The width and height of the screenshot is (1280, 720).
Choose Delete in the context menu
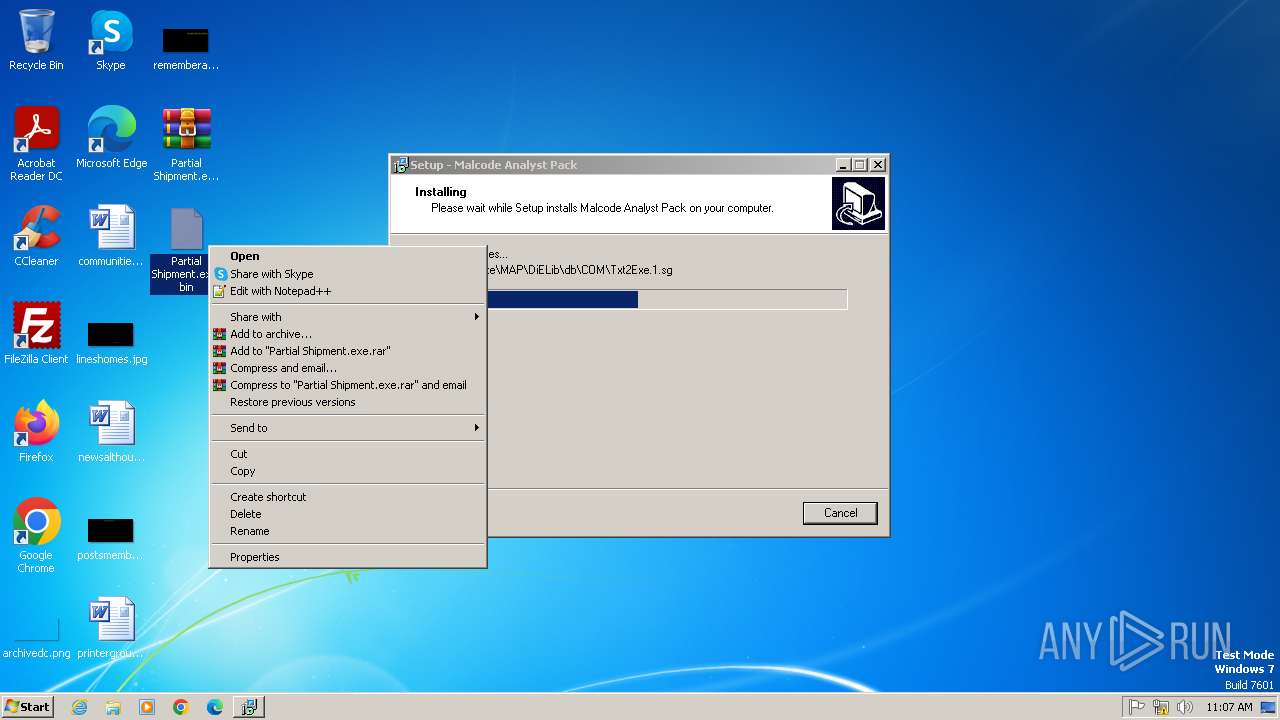coord(347,514)
